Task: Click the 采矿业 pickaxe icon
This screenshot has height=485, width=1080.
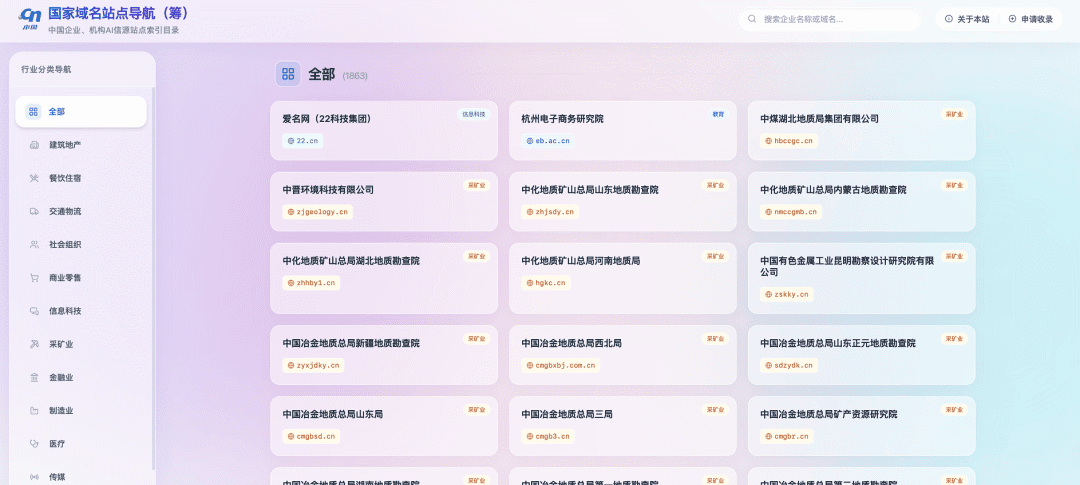Action: click(34, 344)
